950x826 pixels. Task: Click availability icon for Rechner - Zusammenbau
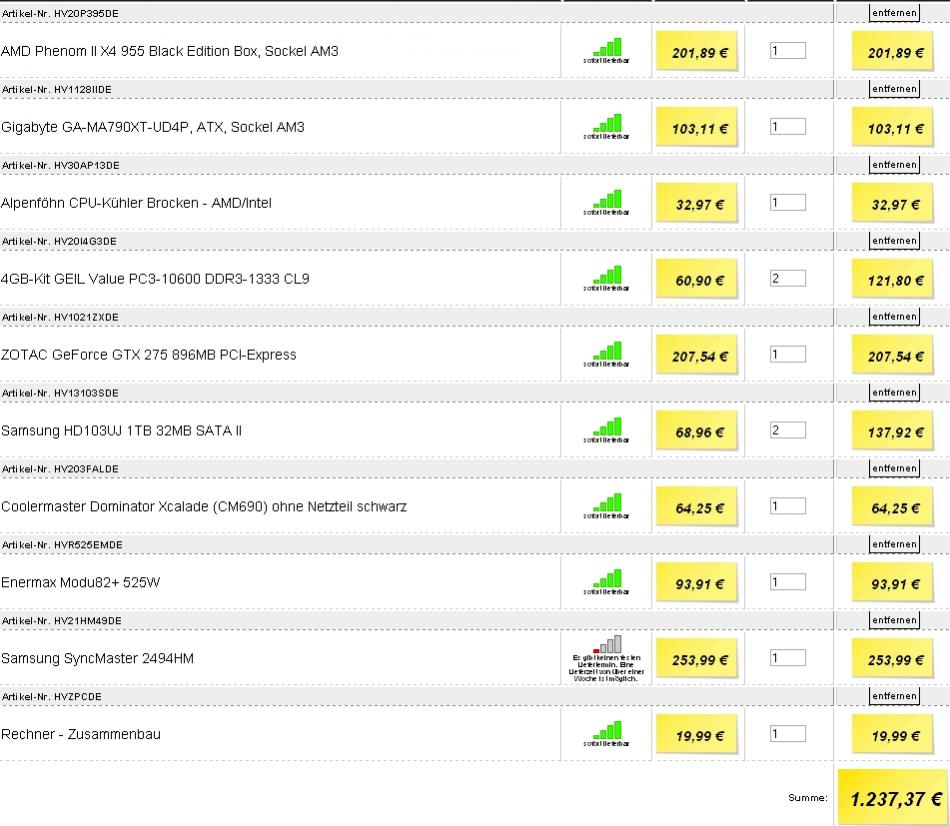coord(606,730)
